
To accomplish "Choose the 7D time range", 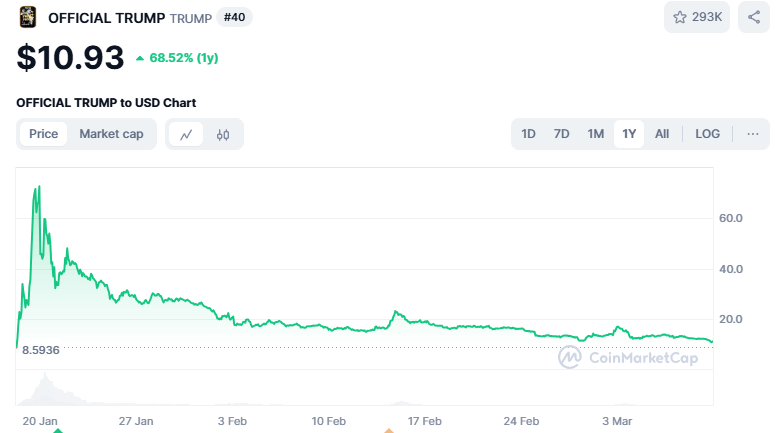I will pos(561,134).
